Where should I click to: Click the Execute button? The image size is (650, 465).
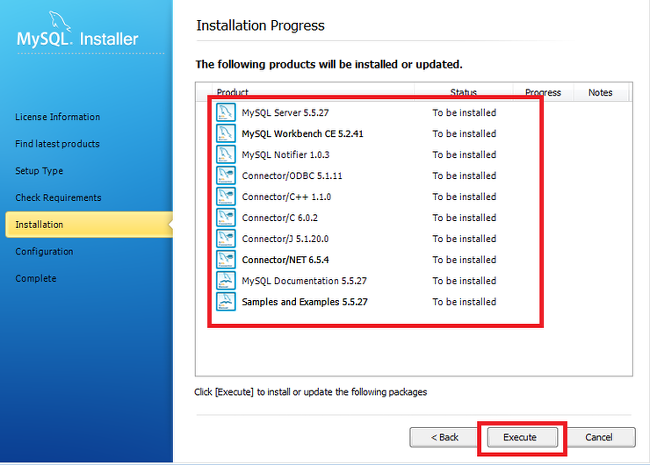click(x=522, y=437)
